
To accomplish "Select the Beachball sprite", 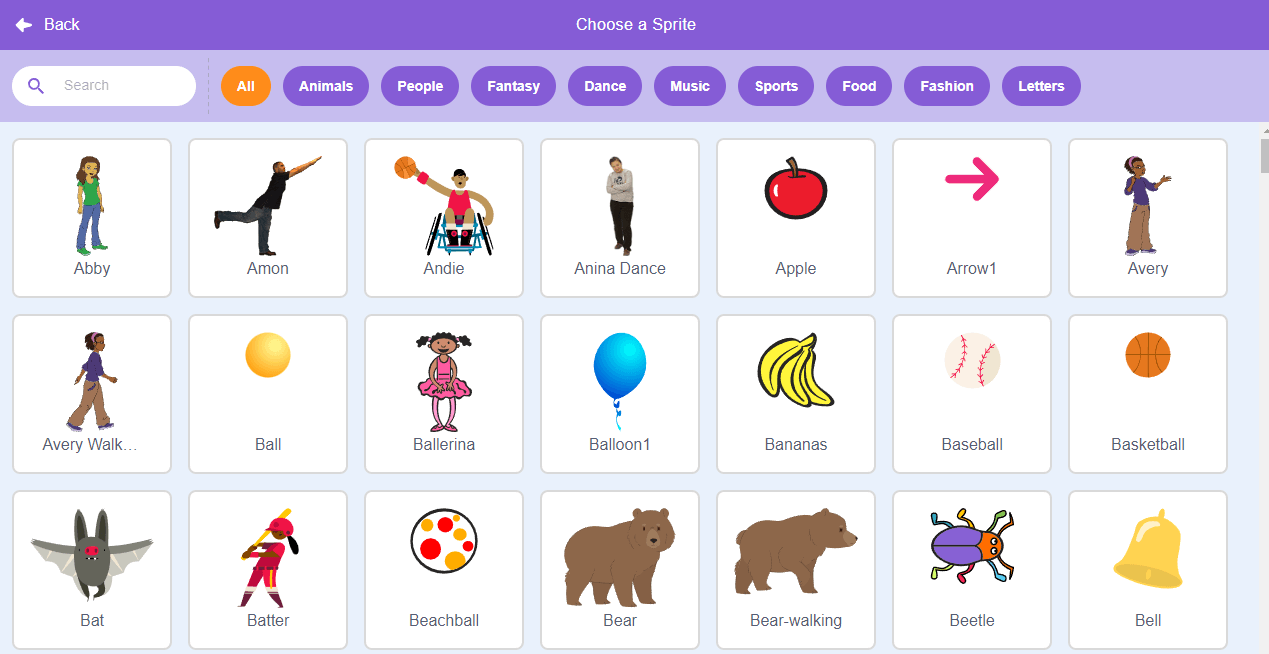I will (444, 570).
